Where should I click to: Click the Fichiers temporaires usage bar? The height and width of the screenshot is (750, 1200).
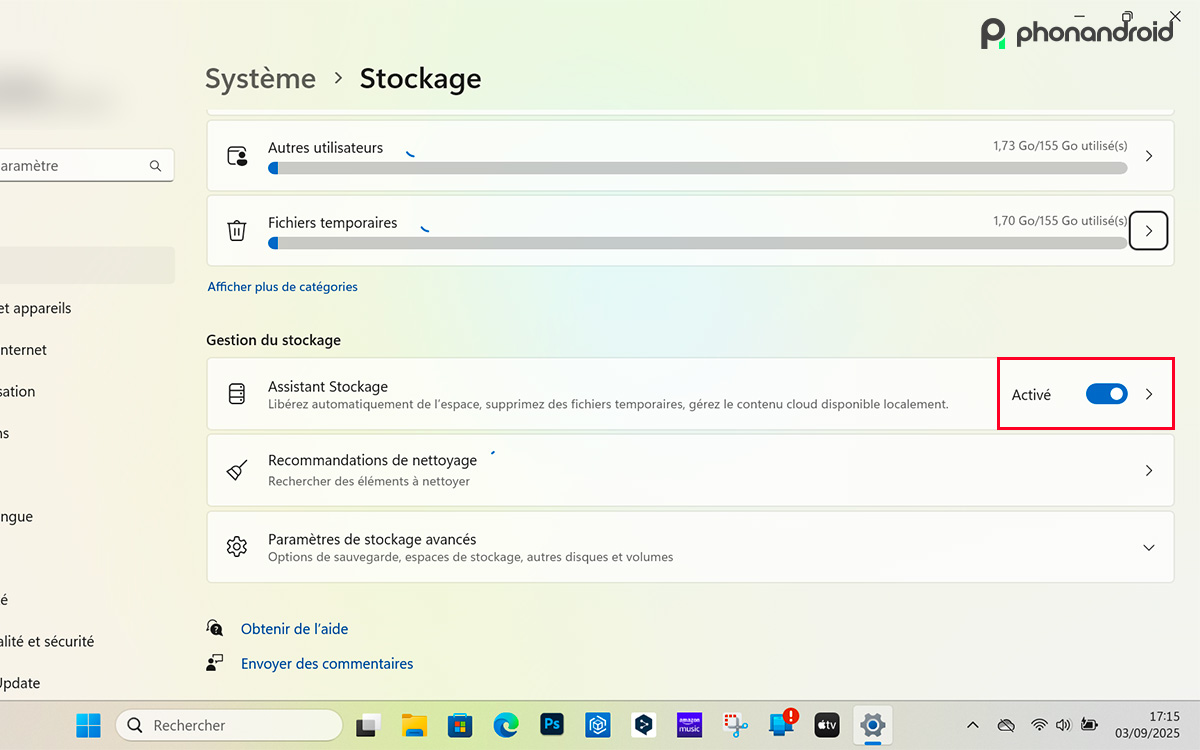(x=699, y=242)
